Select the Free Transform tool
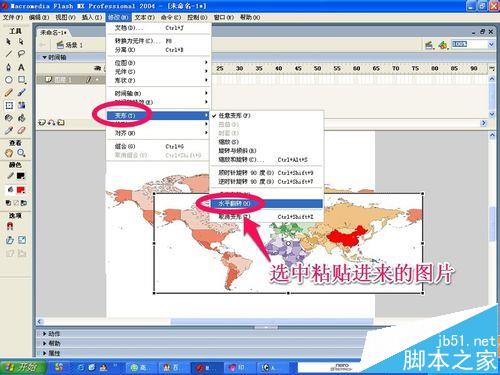Viewport: 500px width, 375px height. tap(9, 105)
